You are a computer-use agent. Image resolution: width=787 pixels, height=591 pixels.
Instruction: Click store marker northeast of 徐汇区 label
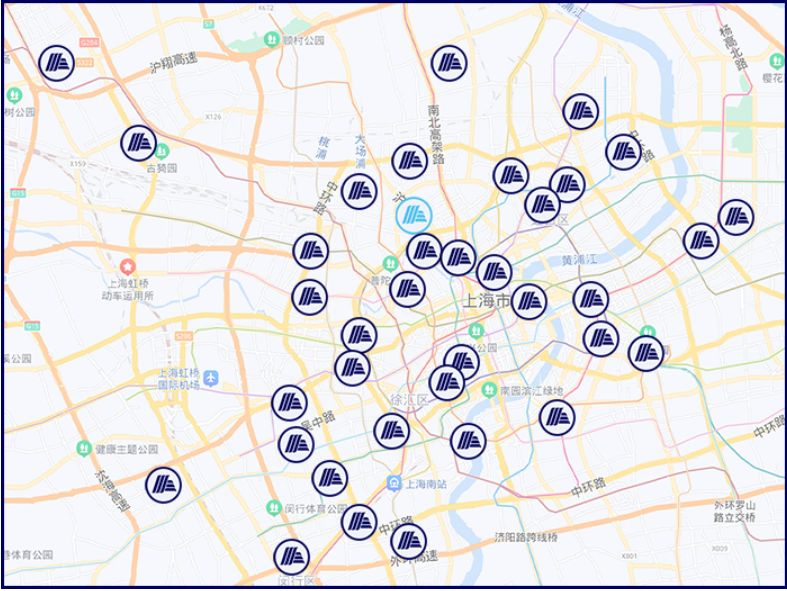click(x=447, y=383)
